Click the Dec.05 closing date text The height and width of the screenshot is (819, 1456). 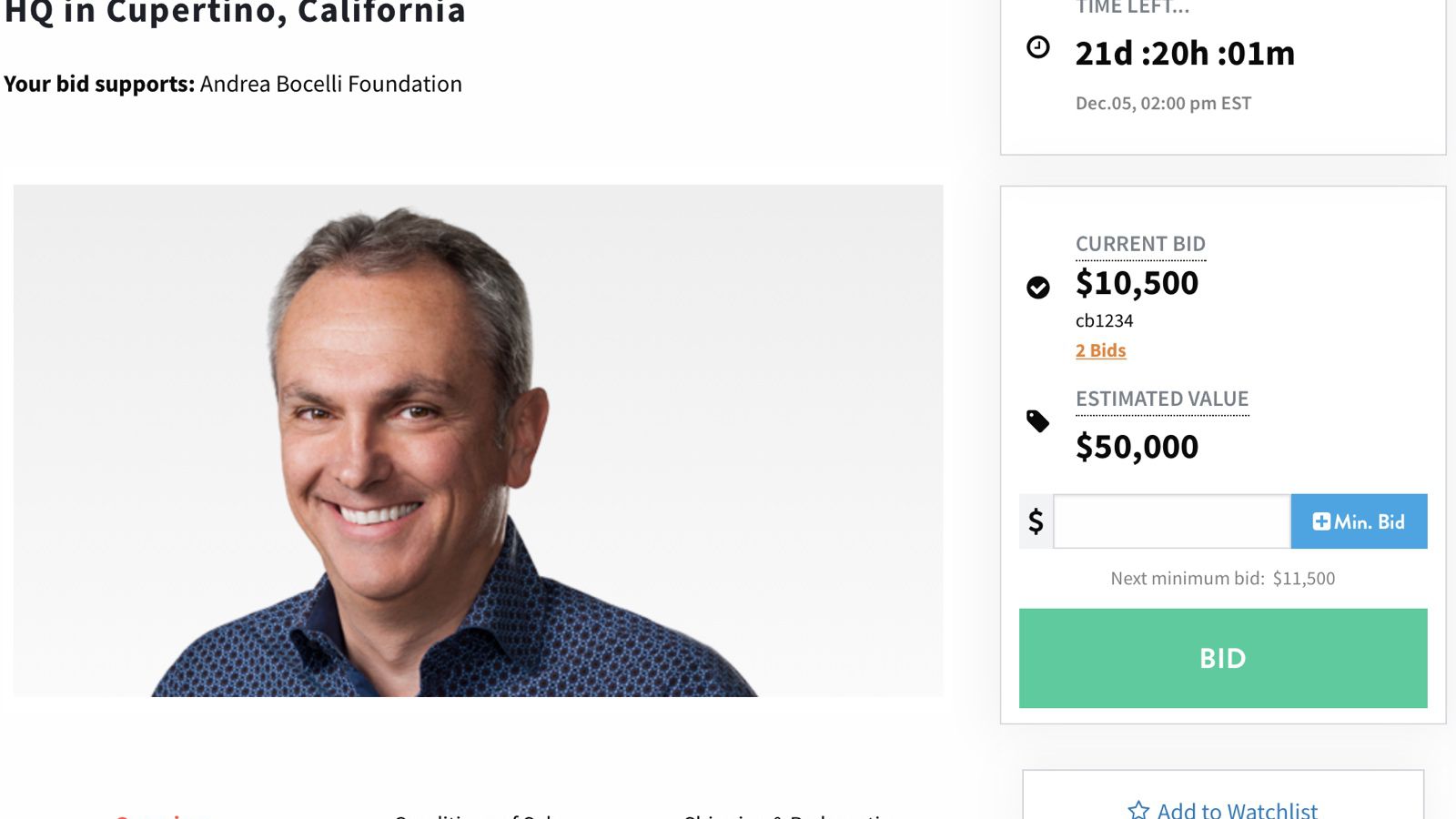click(1163, 103)
